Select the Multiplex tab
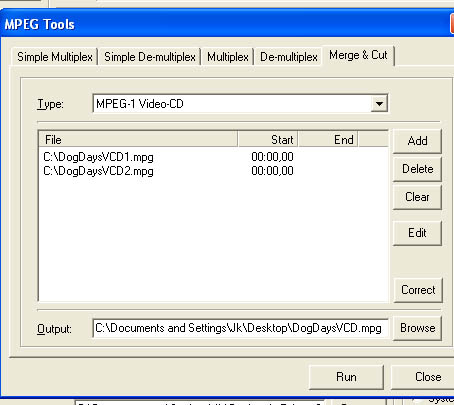This screenshot has height=405, width=454. (228, 57)
